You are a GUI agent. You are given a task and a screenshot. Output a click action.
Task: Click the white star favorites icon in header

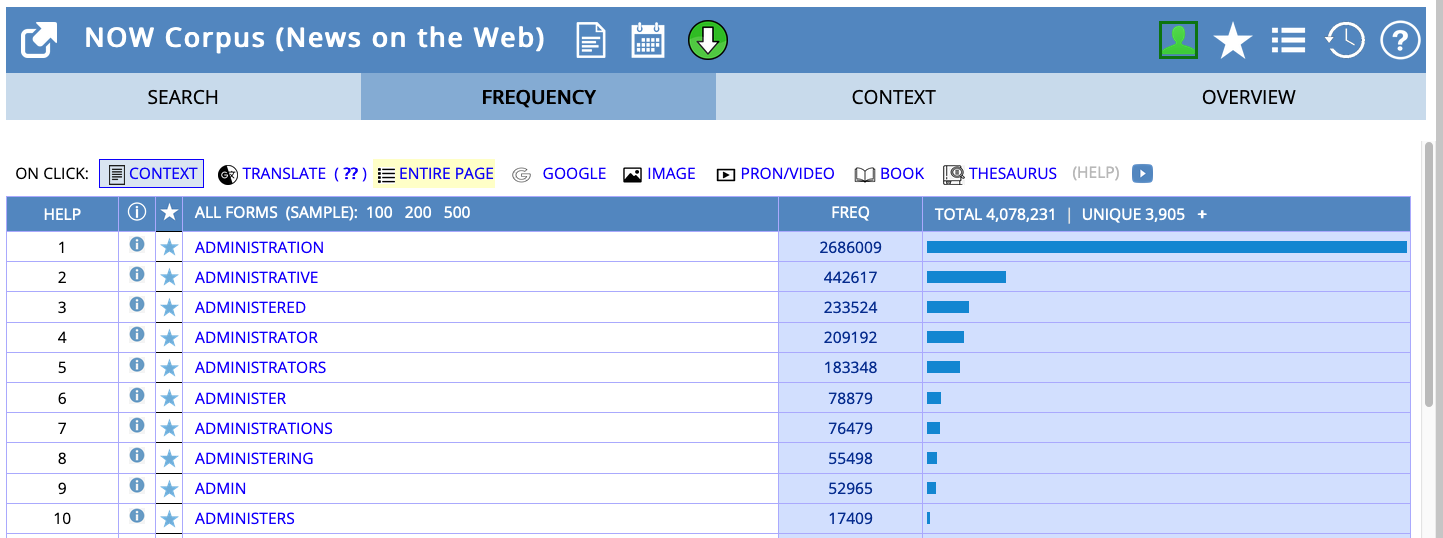coord(1232,41)
